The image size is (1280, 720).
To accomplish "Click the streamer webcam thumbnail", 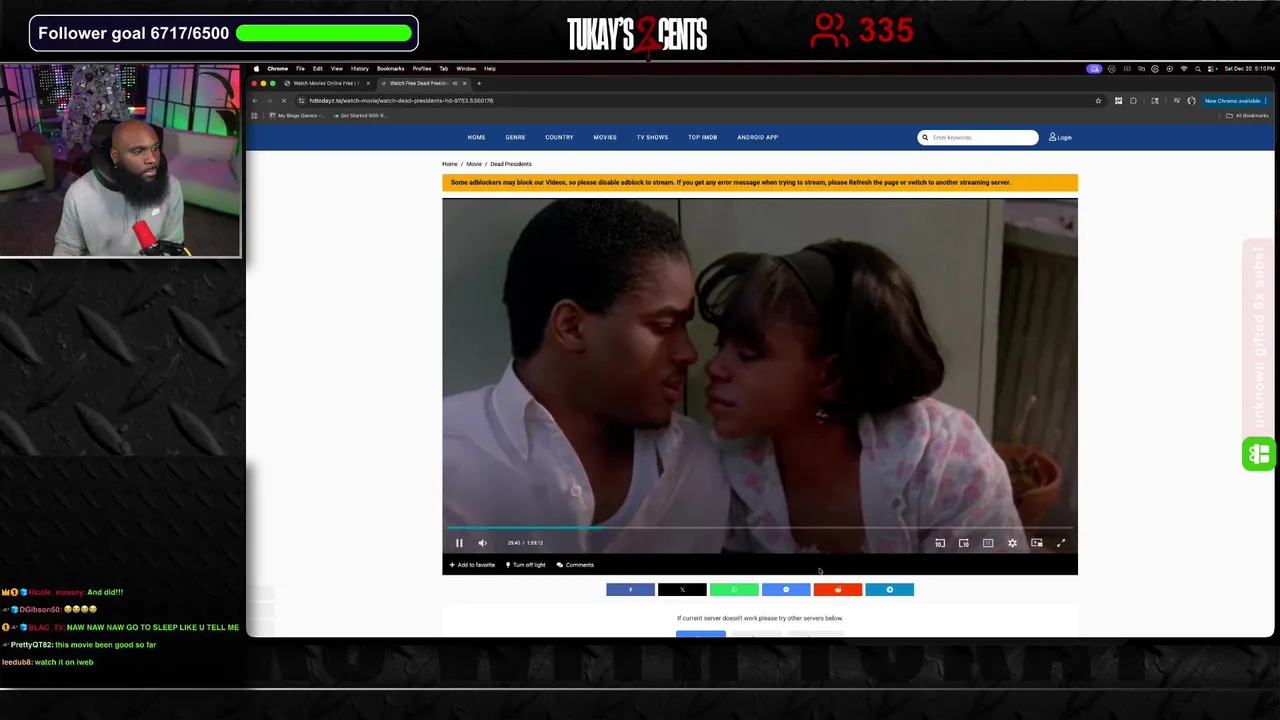I will click(x=120, y=161).
